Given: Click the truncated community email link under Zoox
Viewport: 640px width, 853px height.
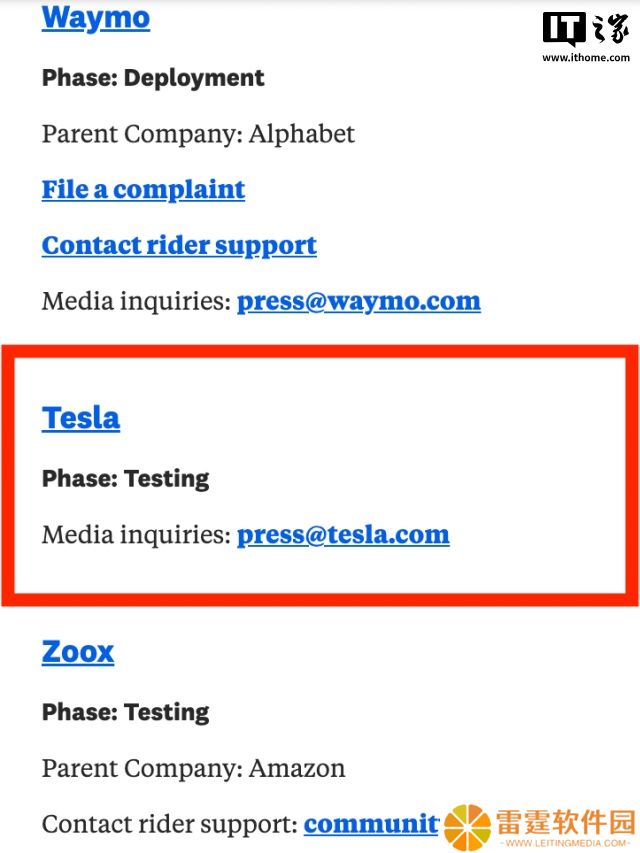Looking at the screenshot, I should pyautogui.click(x=371, y=825).
